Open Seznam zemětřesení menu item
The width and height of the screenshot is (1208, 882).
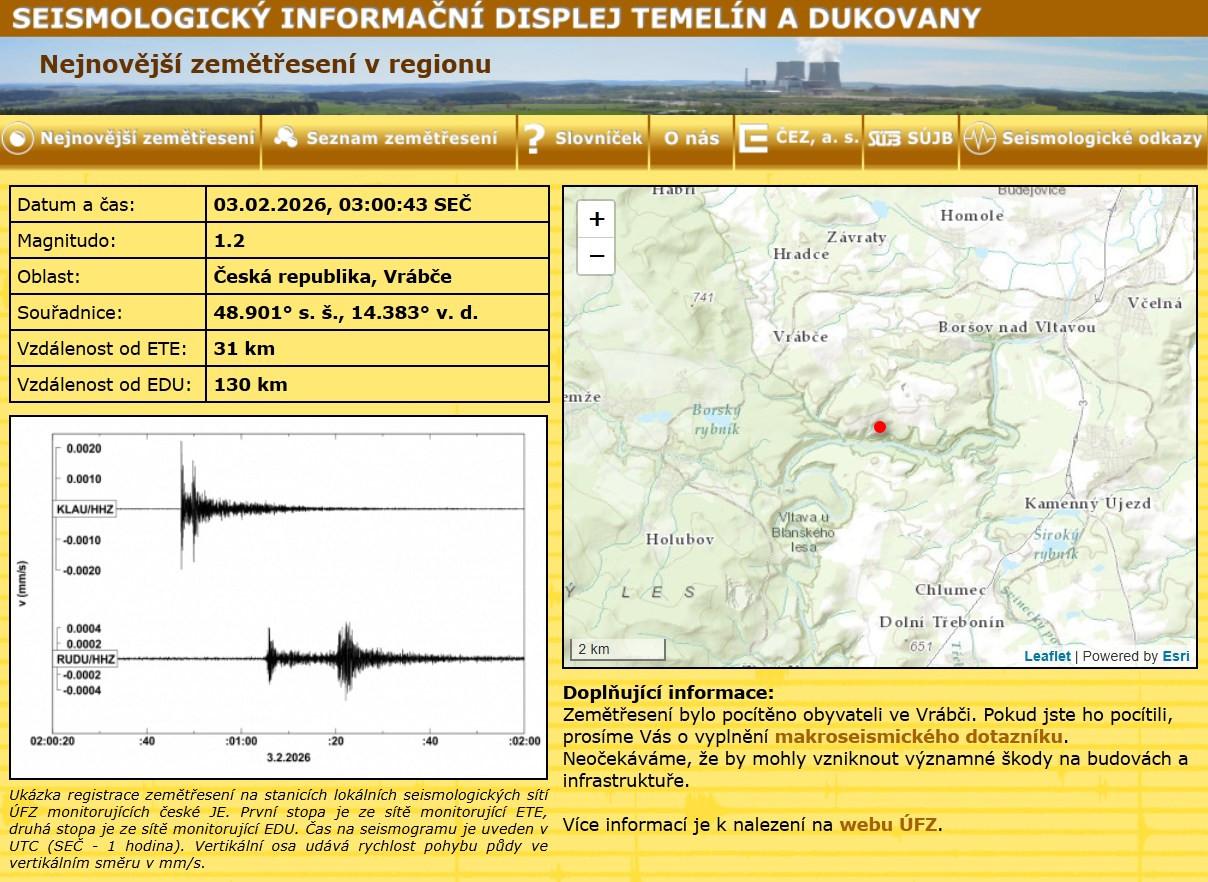point(401,139)
